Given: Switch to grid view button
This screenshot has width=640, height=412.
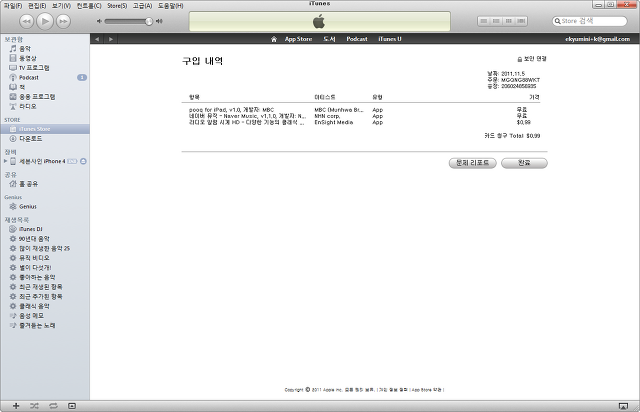Looking at the screenshot, I should click(x=509, y=21).
